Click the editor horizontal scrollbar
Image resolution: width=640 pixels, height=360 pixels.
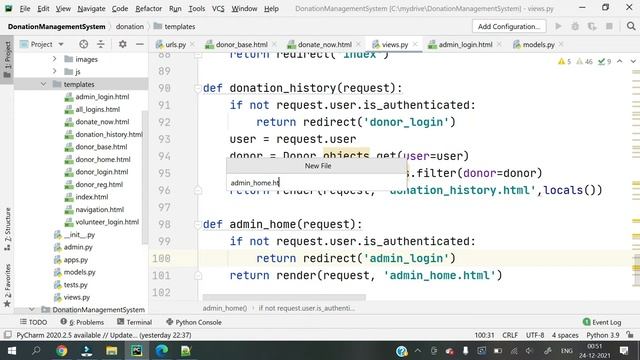click(284, 298)
